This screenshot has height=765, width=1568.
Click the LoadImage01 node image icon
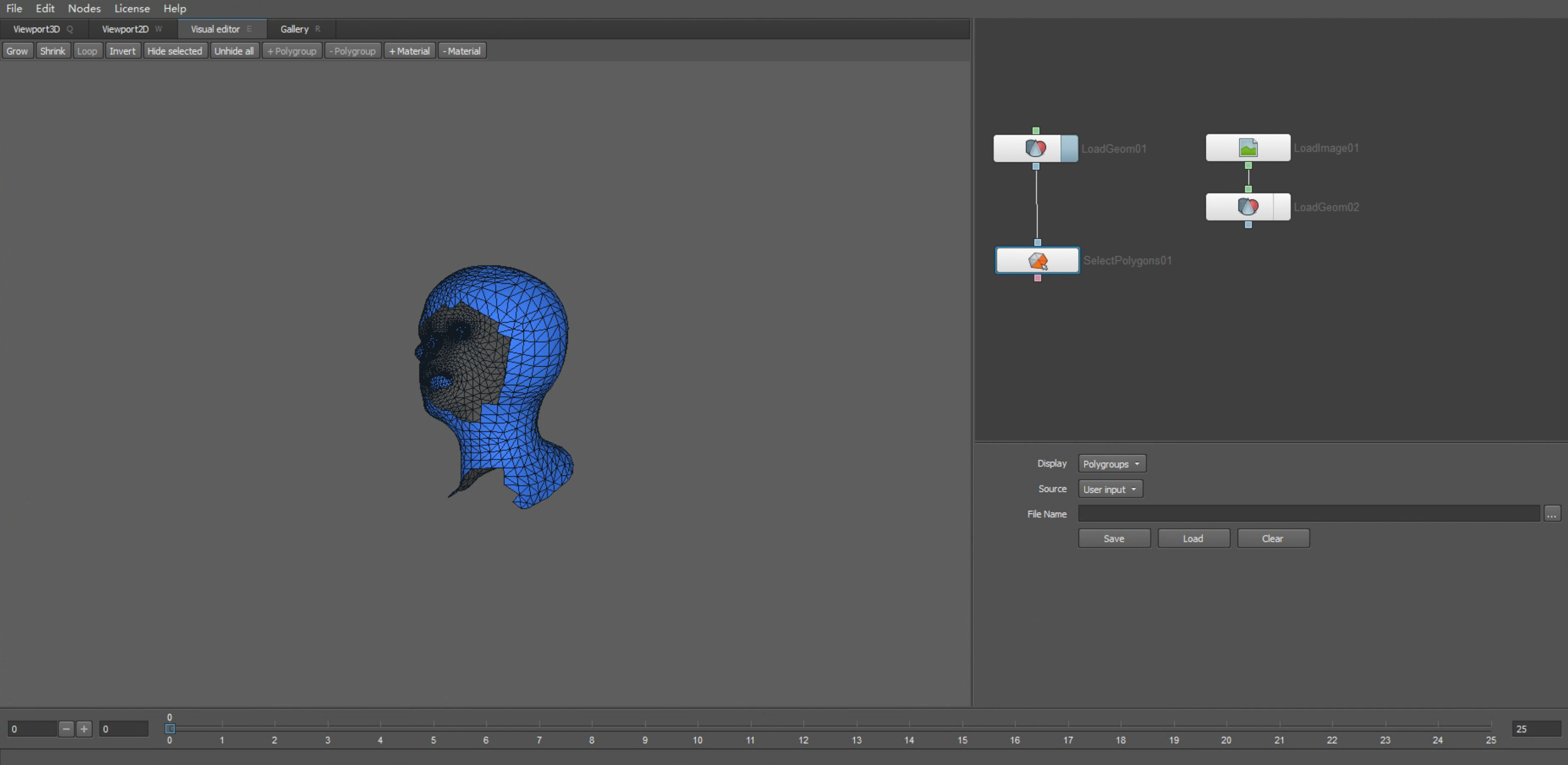point(1248,148)
